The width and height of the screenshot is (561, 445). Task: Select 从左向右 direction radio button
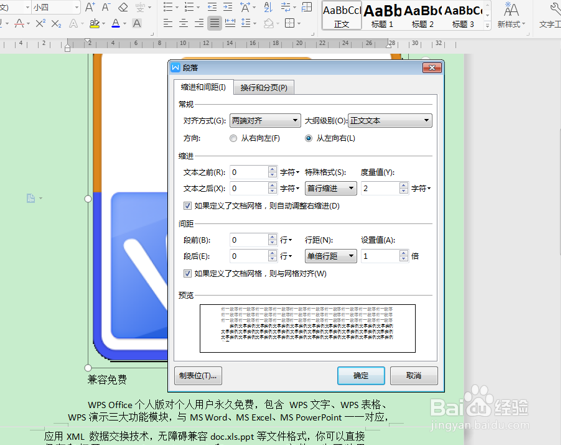click(x=308, y=138)
